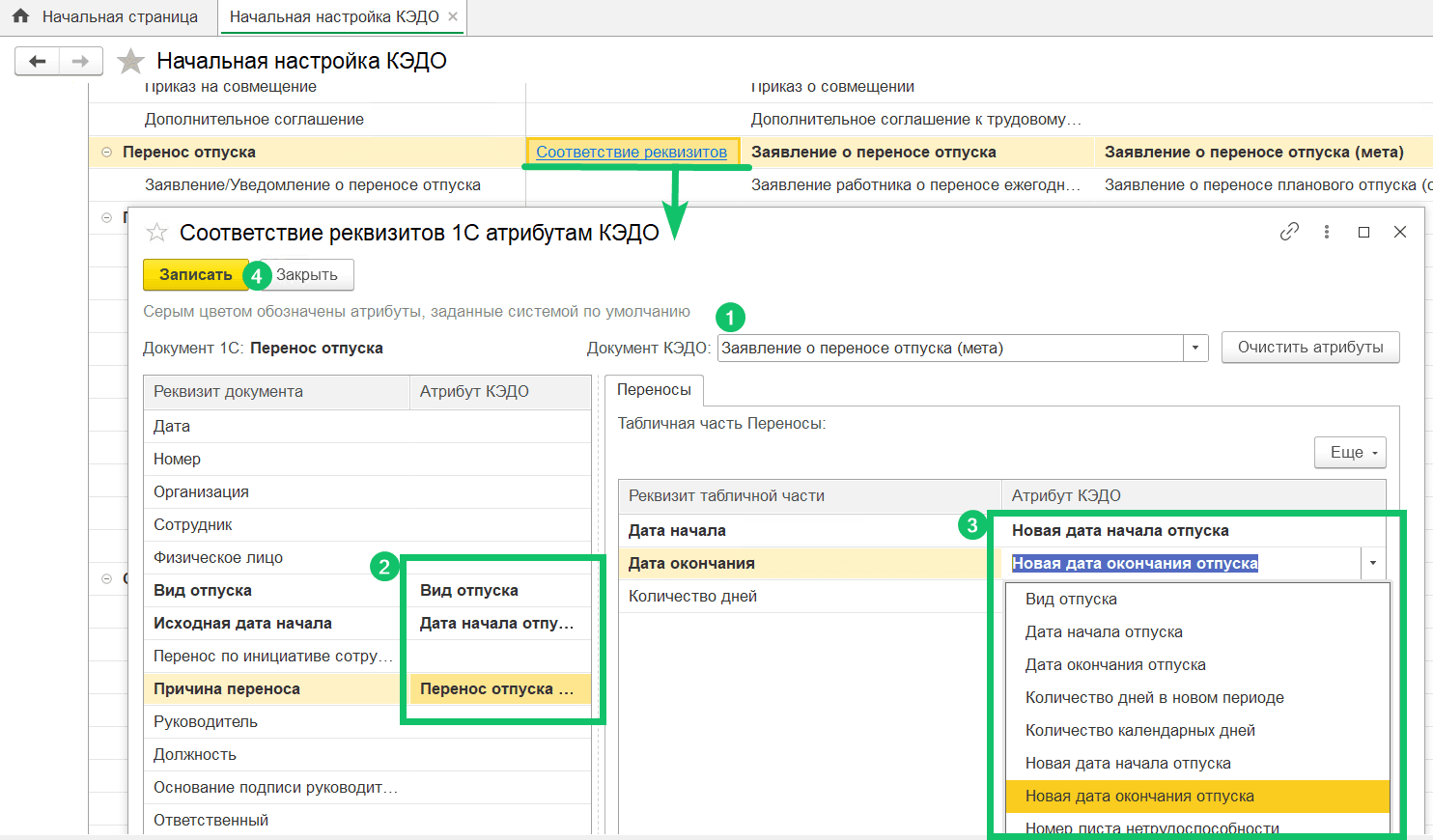Screen dimensions: 1433x840
Task: Click the Очистить атрибуты button
Action: [1309, 348]
